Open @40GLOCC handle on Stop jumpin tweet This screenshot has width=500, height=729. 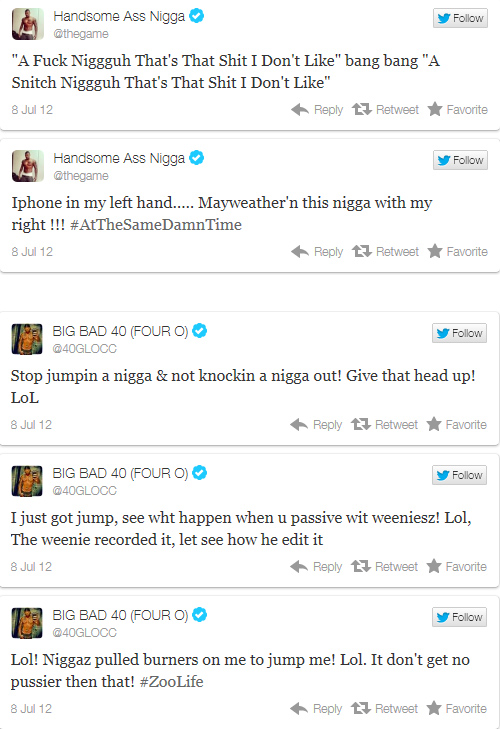(84, 349)
